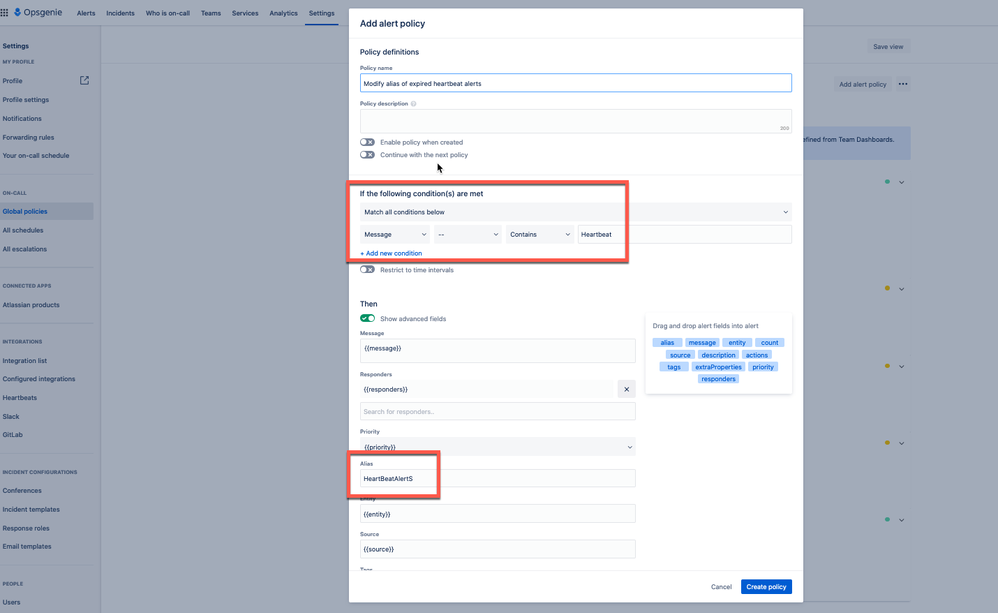
Task: Open All schedules in sidebar
Action: pos(23,230)
